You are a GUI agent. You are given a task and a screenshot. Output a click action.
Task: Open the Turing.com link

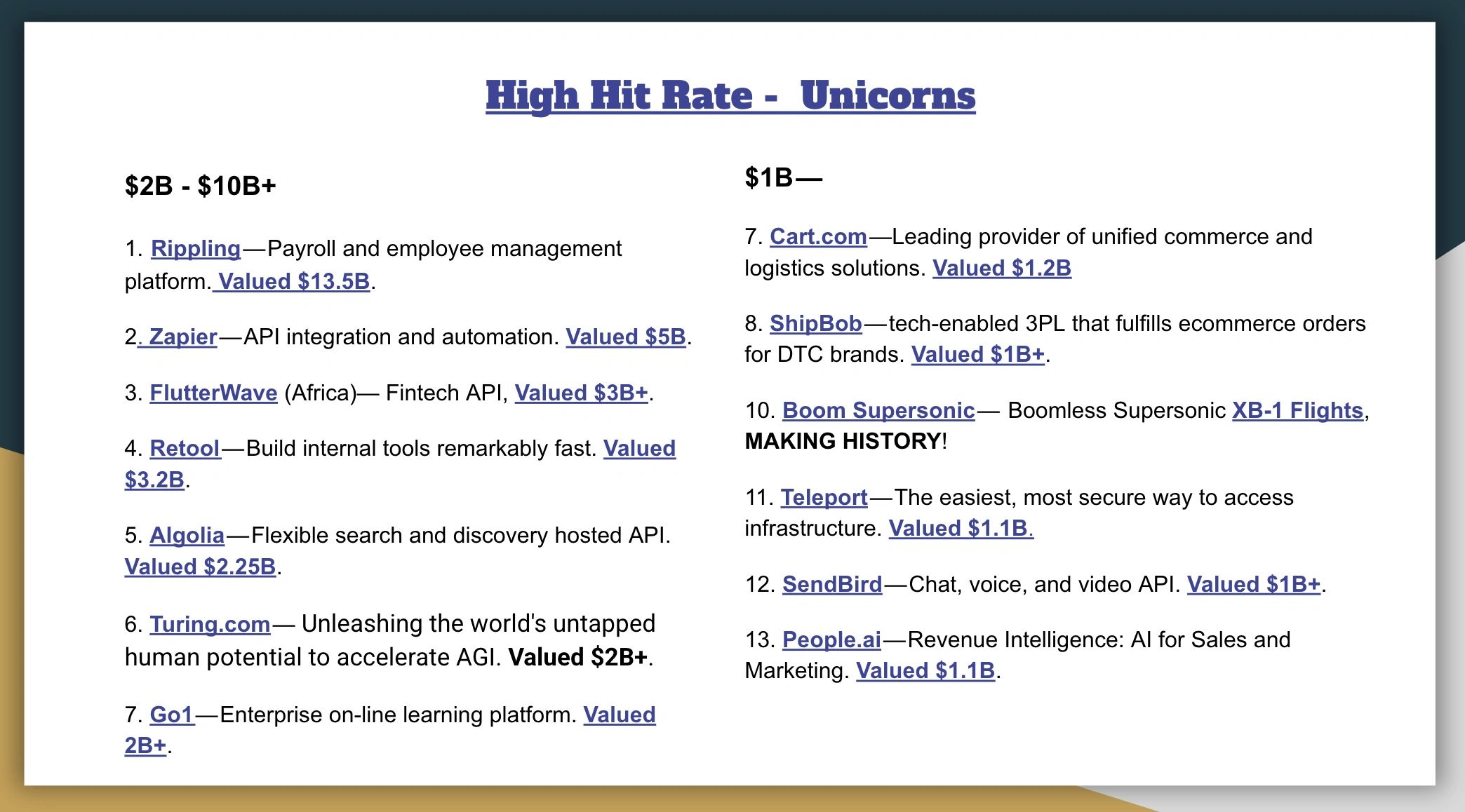(x=210, y=624)
